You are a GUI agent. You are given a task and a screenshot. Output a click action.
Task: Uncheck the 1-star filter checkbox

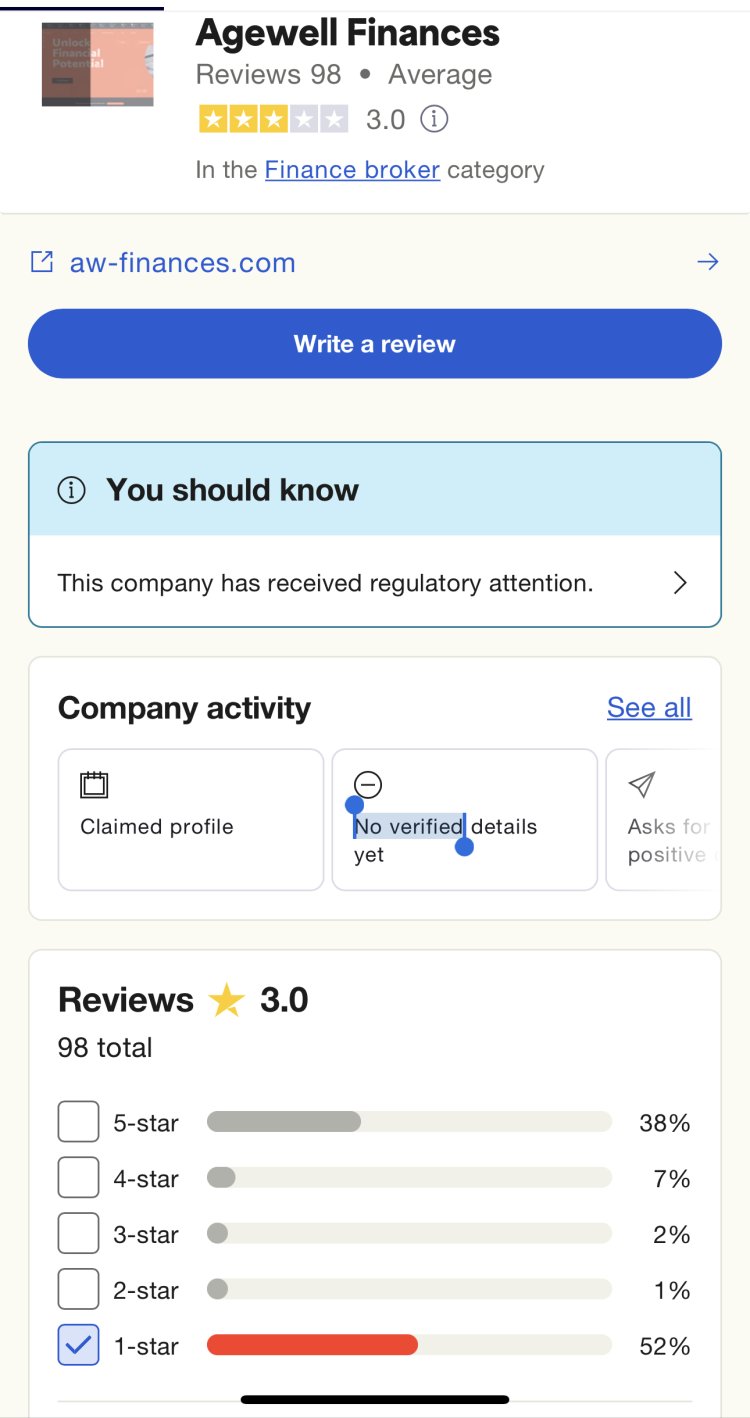tap(79, 1345)
